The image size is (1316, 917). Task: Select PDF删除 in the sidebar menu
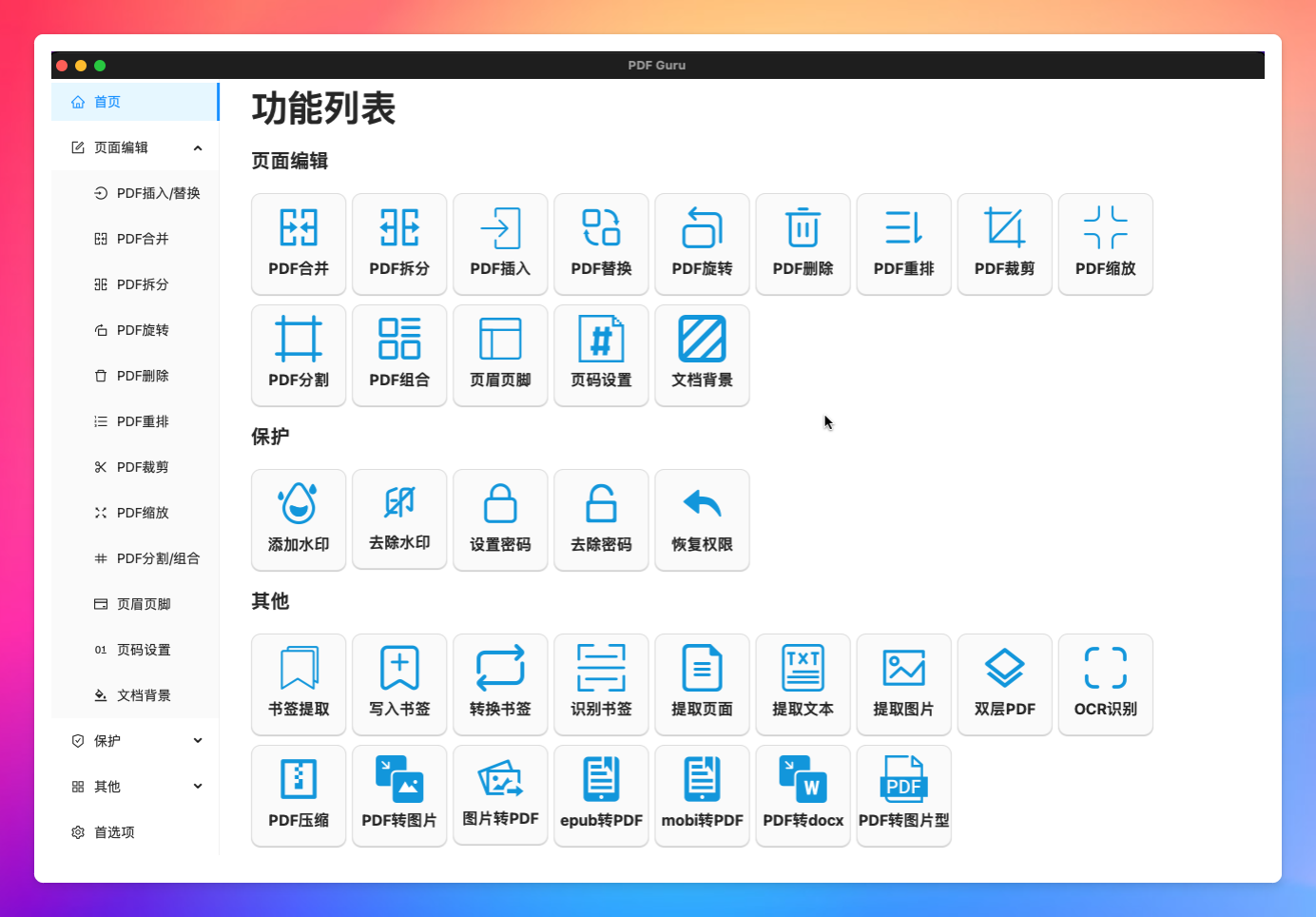point(135,376)
